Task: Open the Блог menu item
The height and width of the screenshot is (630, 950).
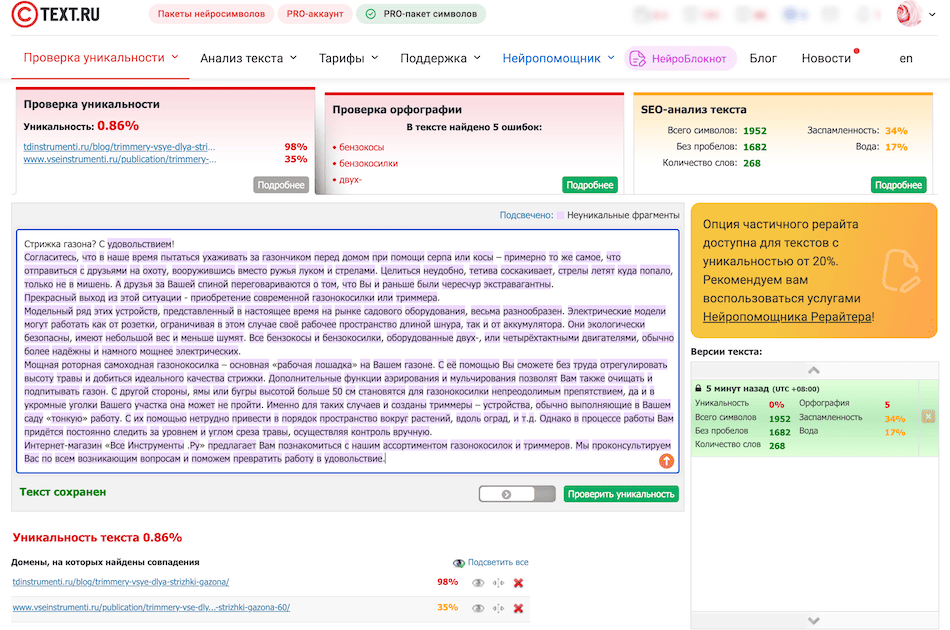Action: tap(763, 58)
